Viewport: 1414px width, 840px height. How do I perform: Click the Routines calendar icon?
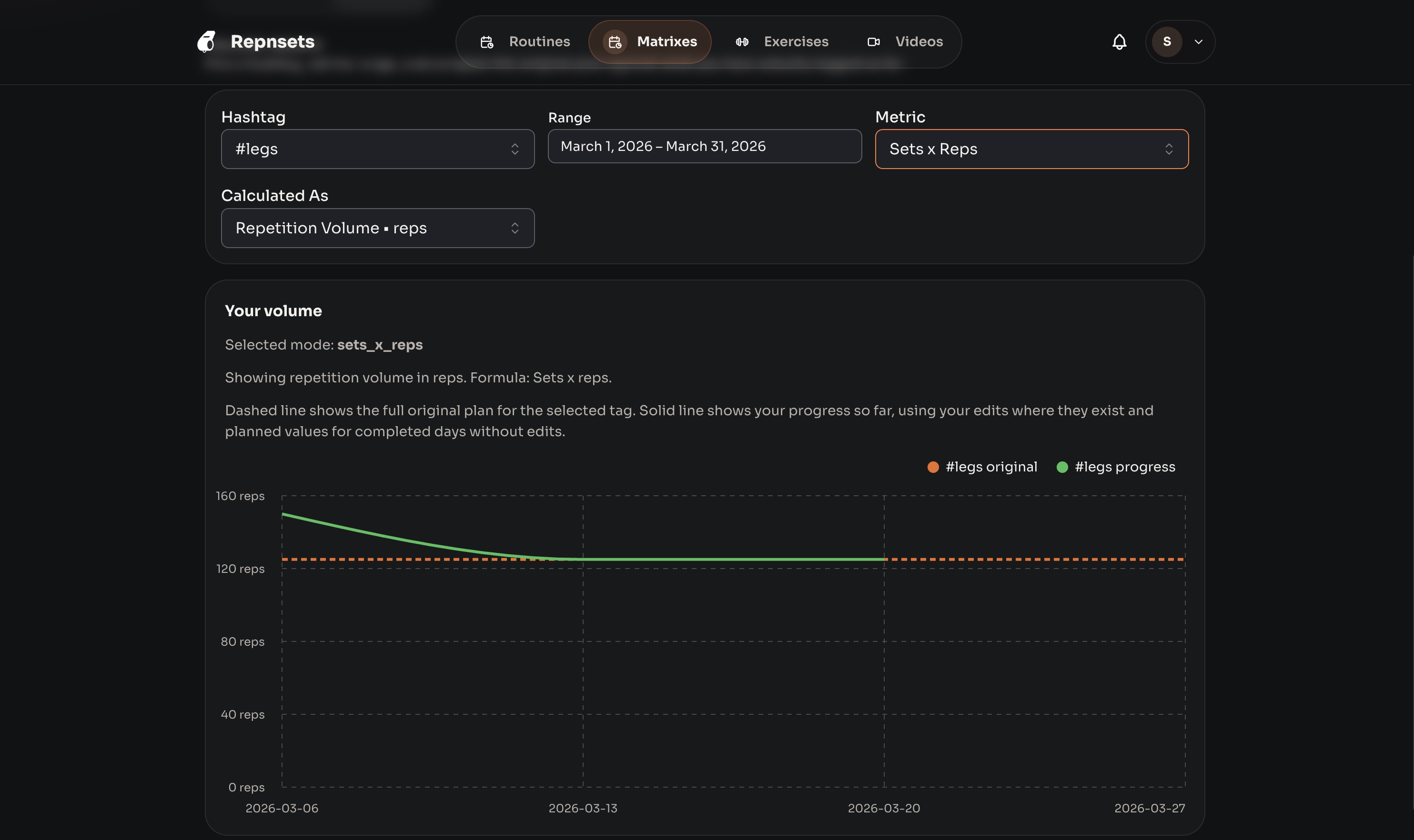486,42
